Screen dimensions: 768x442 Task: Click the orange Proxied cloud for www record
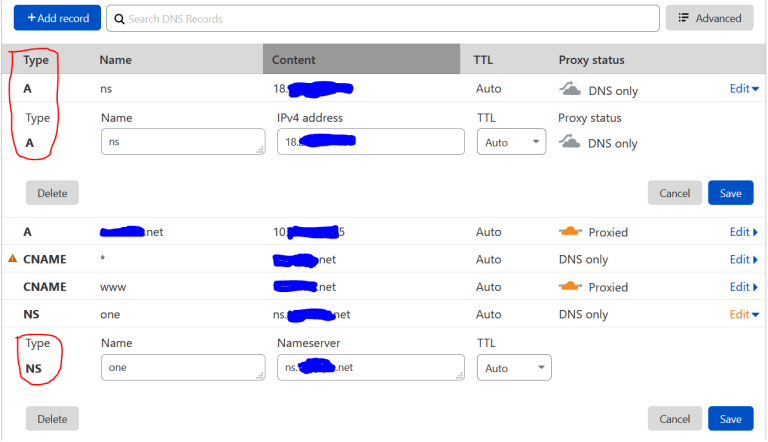571,287
